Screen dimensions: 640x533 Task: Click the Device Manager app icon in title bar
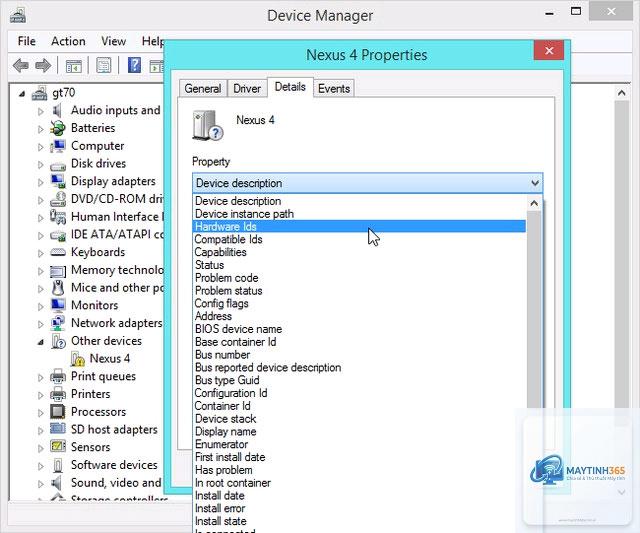click(x=18, y=16)
